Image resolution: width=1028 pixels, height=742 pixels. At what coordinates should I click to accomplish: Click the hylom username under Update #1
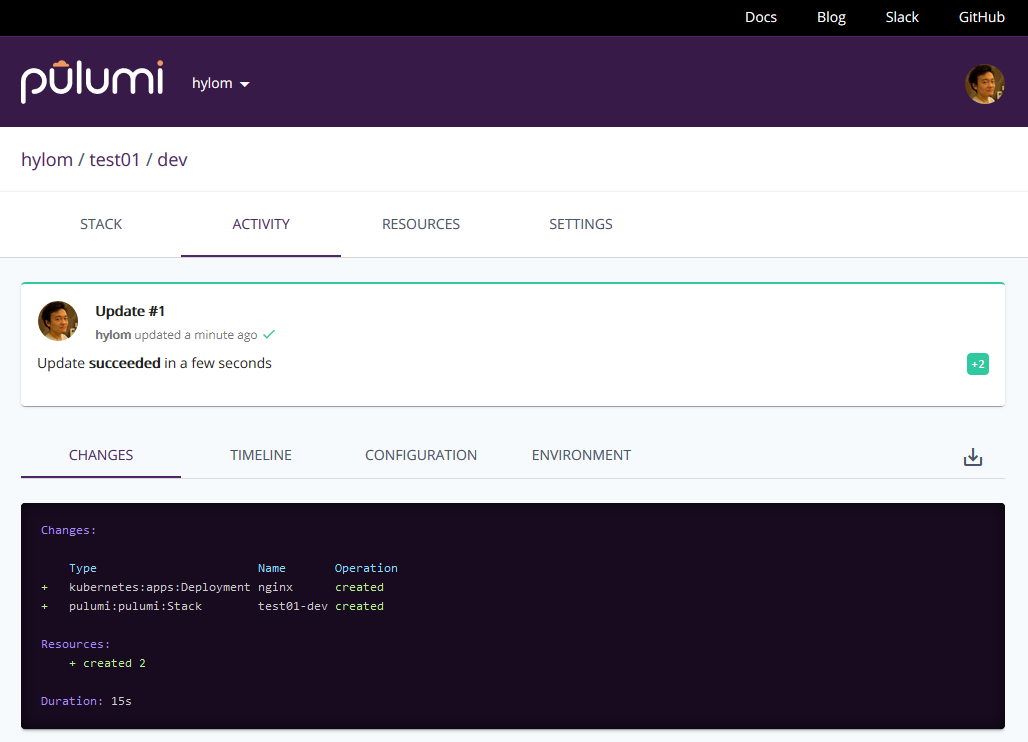pyautogui.click(x=113, y=335)
